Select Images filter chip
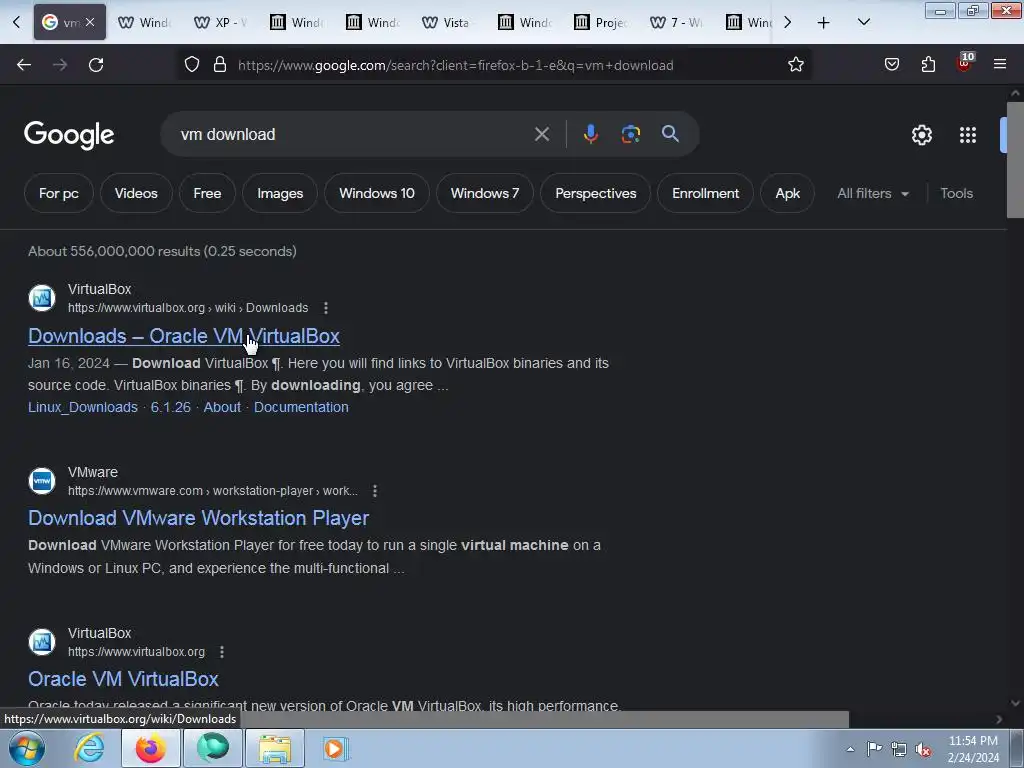1024x768 pixels. 280,193
